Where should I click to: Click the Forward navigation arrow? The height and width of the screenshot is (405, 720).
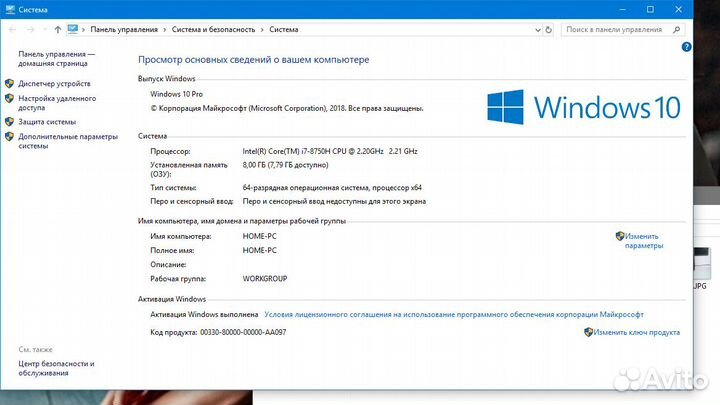tap(30, 29)
